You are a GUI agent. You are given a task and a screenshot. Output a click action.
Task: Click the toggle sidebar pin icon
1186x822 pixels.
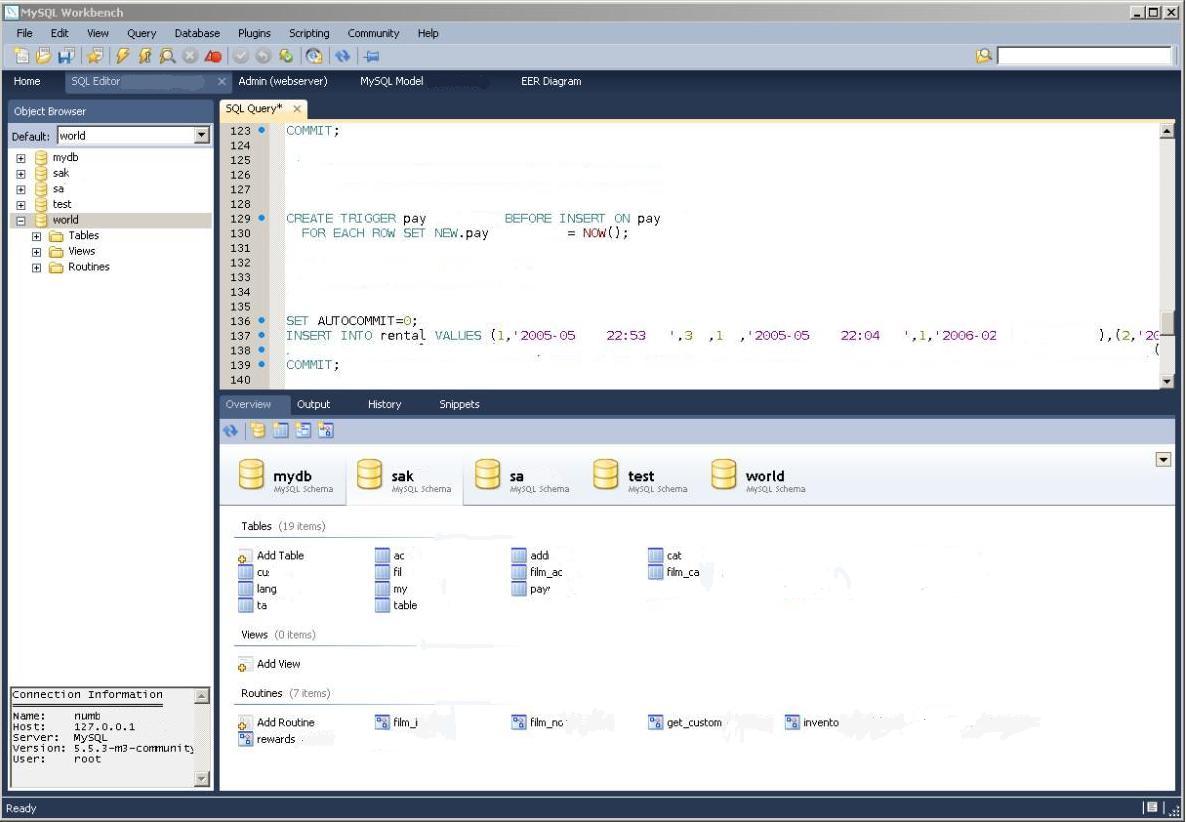pos(371,56)
